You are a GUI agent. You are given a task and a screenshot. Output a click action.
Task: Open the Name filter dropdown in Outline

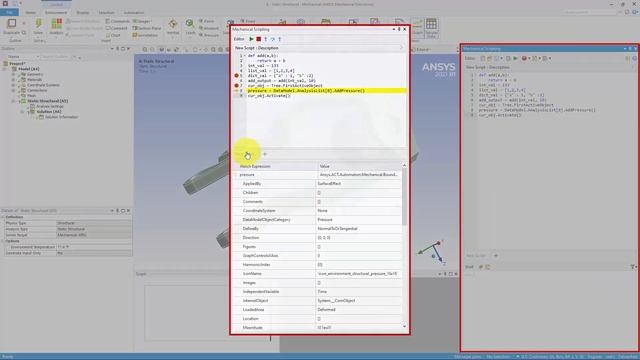[38, 57]
